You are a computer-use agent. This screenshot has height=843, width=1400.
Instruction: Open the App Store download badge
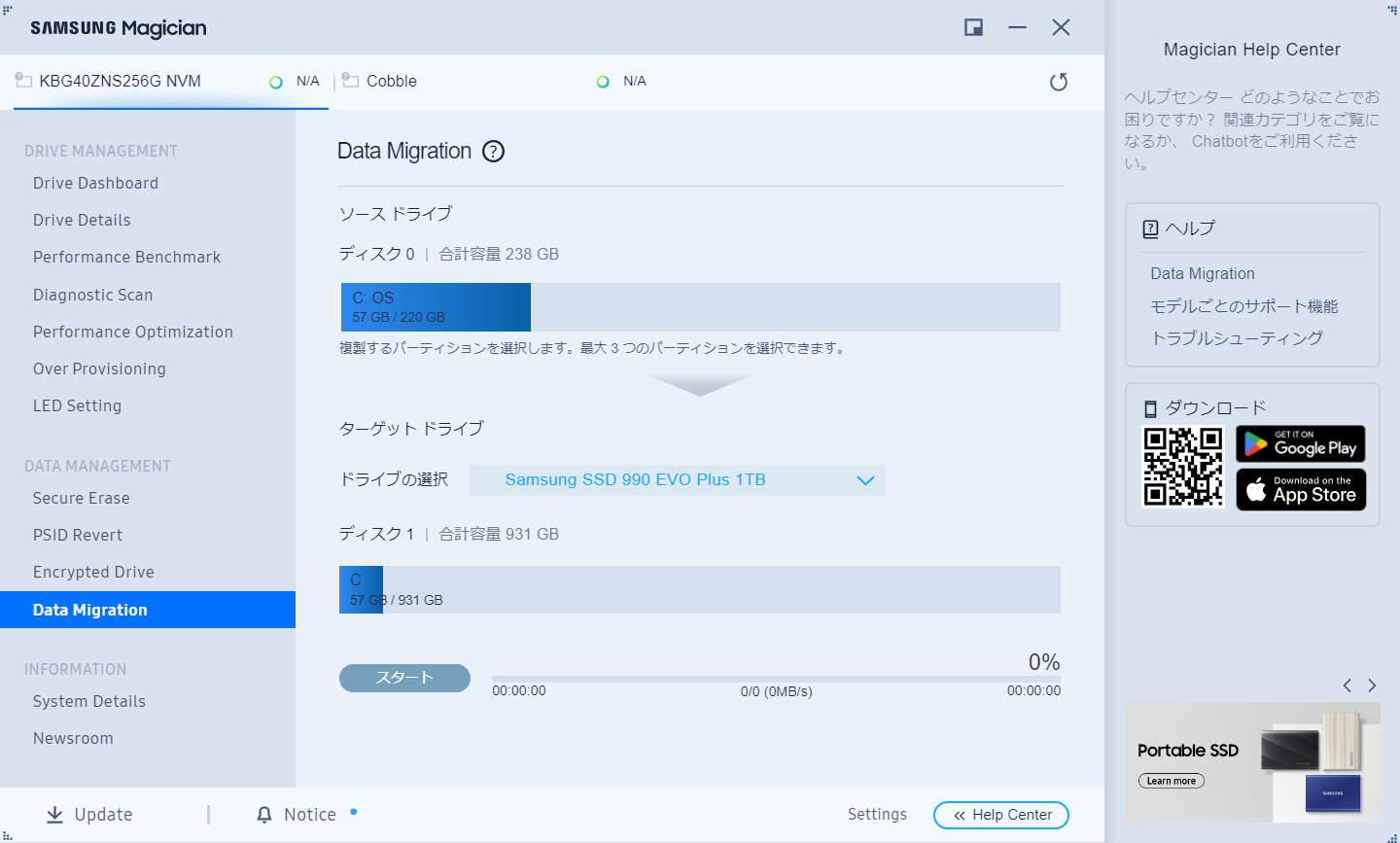1301,489
